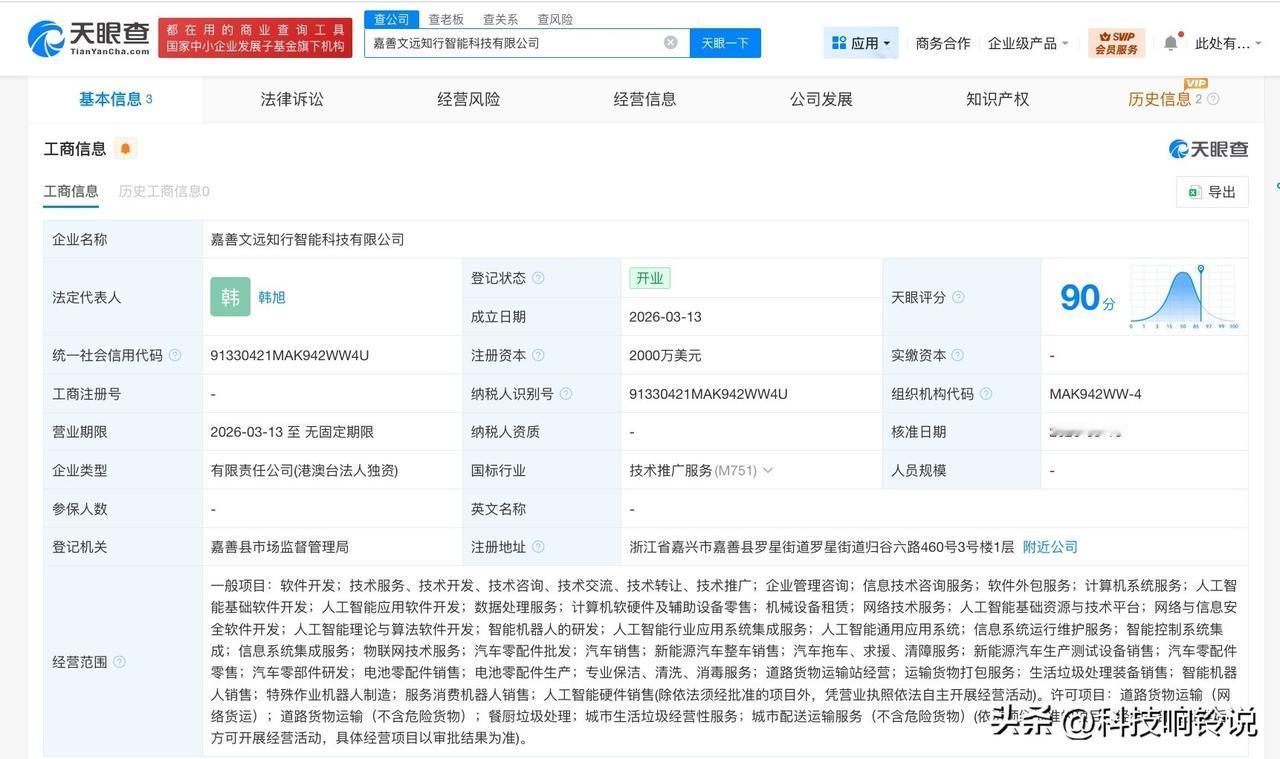Click the help icon next to 经营范围
This screenshot has height=759, width=1280.
(x=118, y=662)
